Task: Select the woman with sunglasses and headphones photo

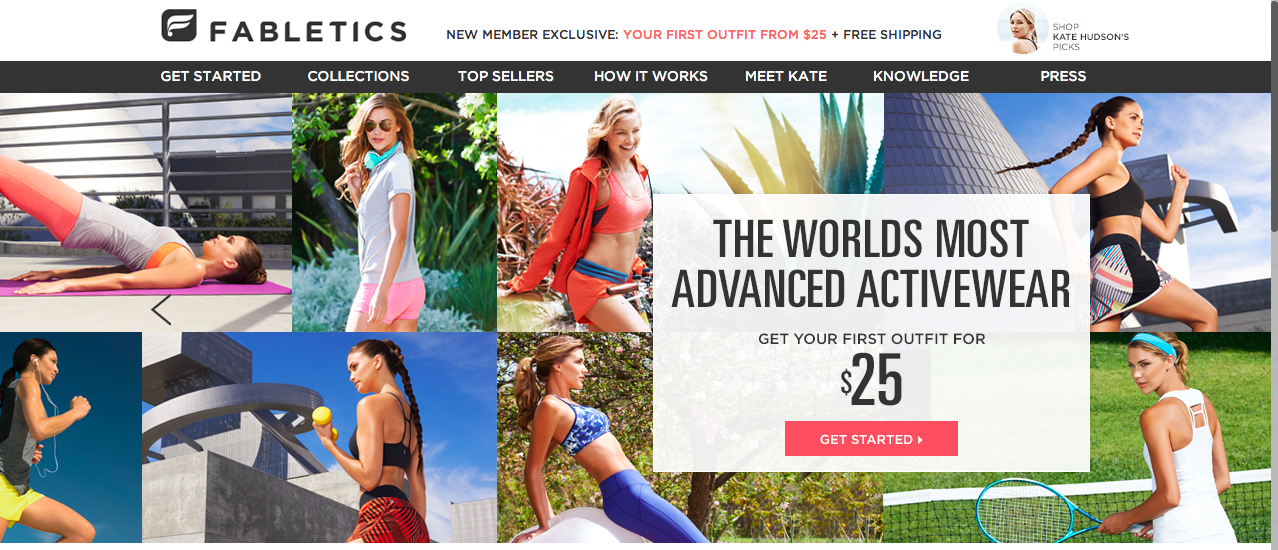Action: 394,212
